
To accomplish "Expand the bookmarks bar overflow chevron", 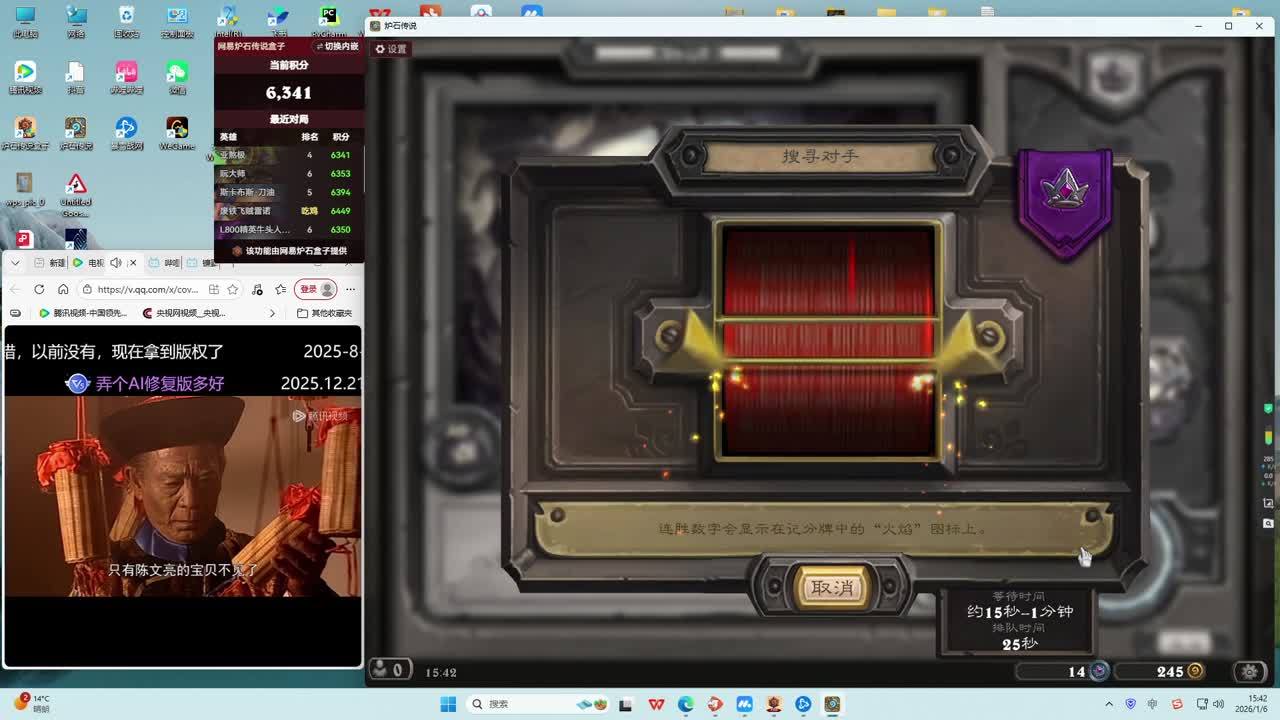I will pos(272,313).
